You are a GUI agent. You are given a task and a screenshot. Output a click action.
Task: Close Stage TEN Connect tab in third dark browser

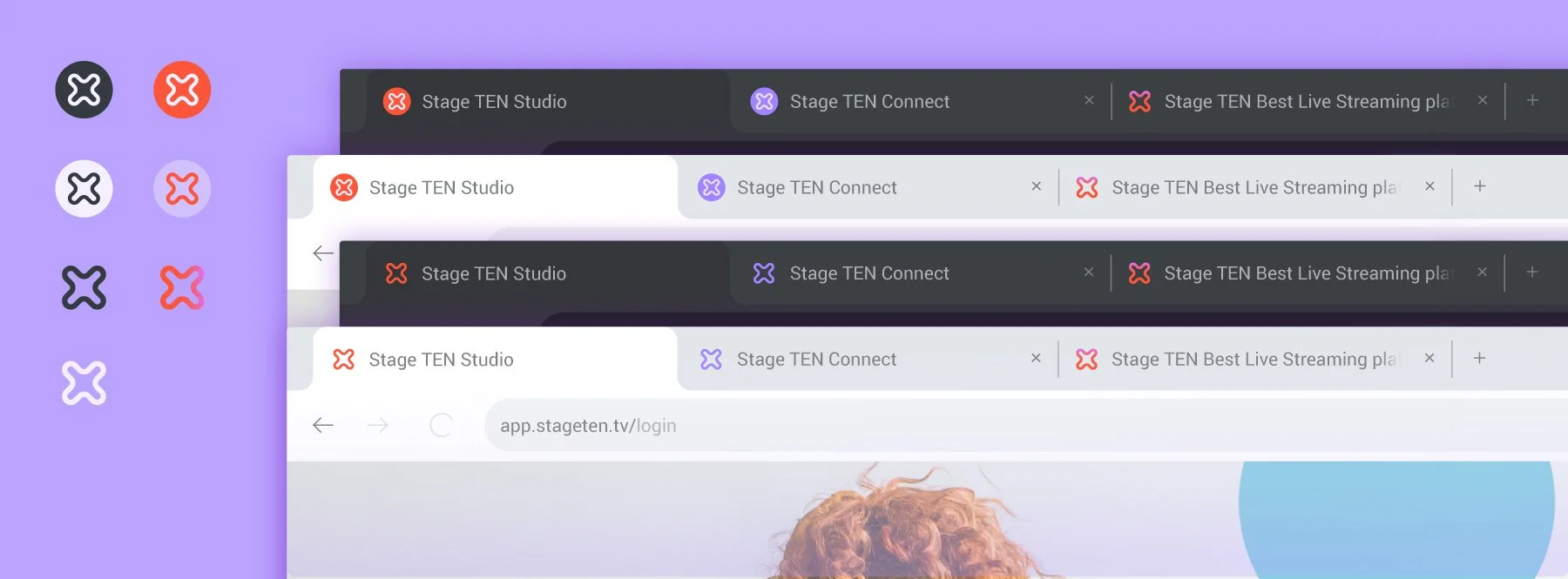coord(1089,273)
